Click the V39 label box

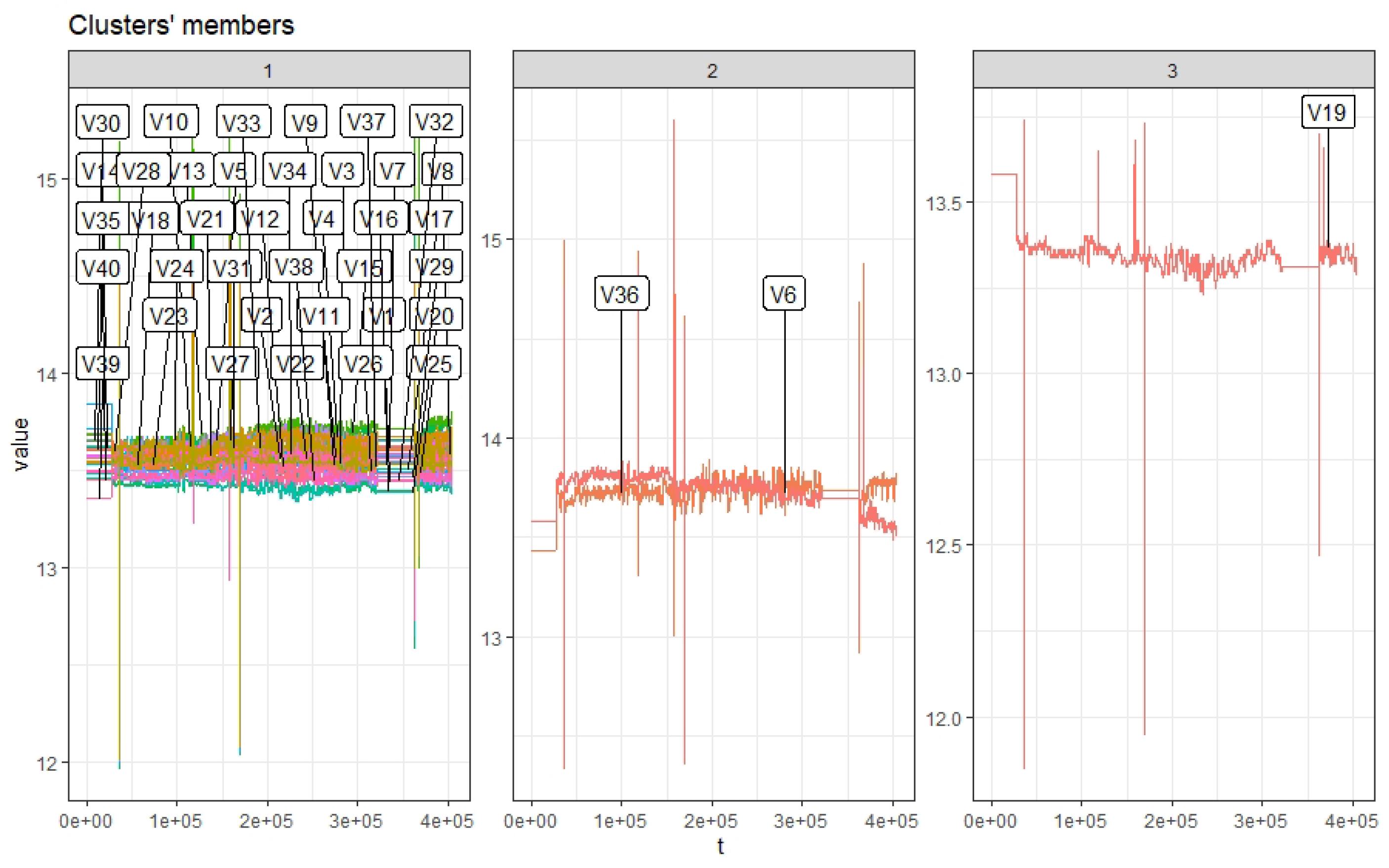[x=102, y=363]
